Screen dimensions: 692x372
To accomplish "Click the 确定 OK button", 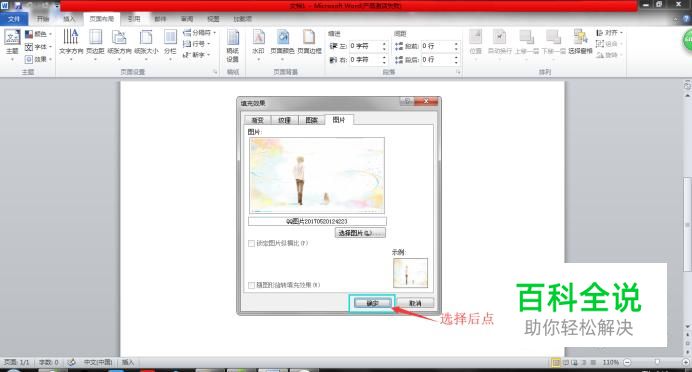I will 372,303.
